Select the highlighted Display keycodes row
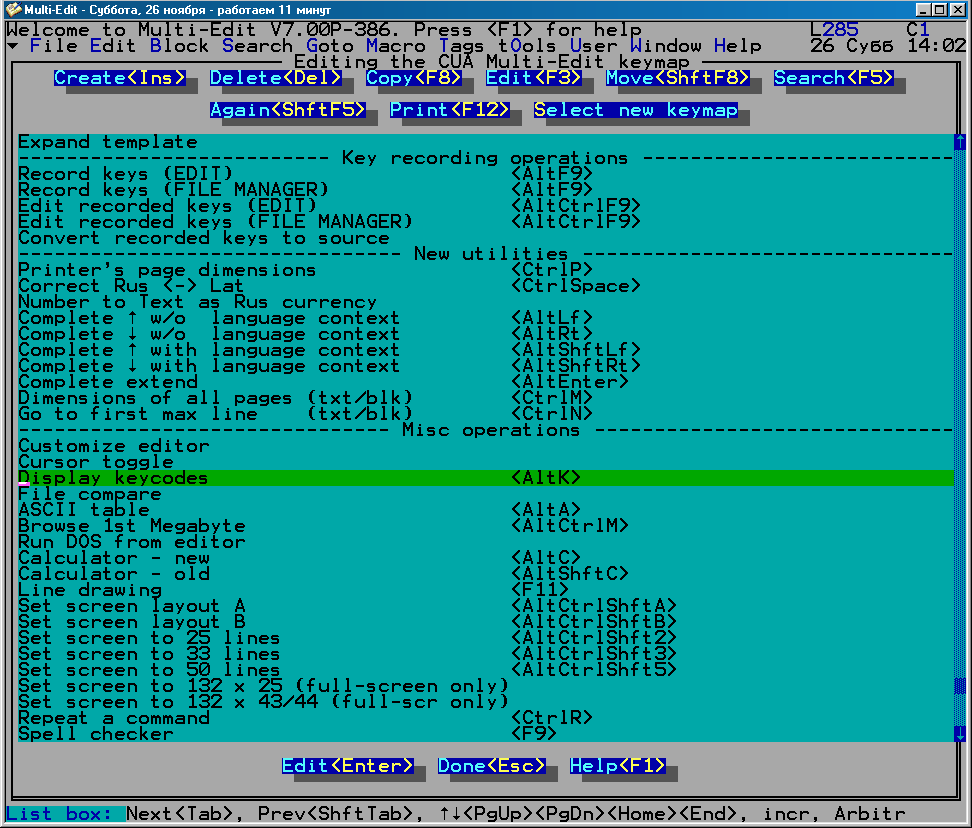Screen dimensions: 972x828 click(x=486, y=478)
